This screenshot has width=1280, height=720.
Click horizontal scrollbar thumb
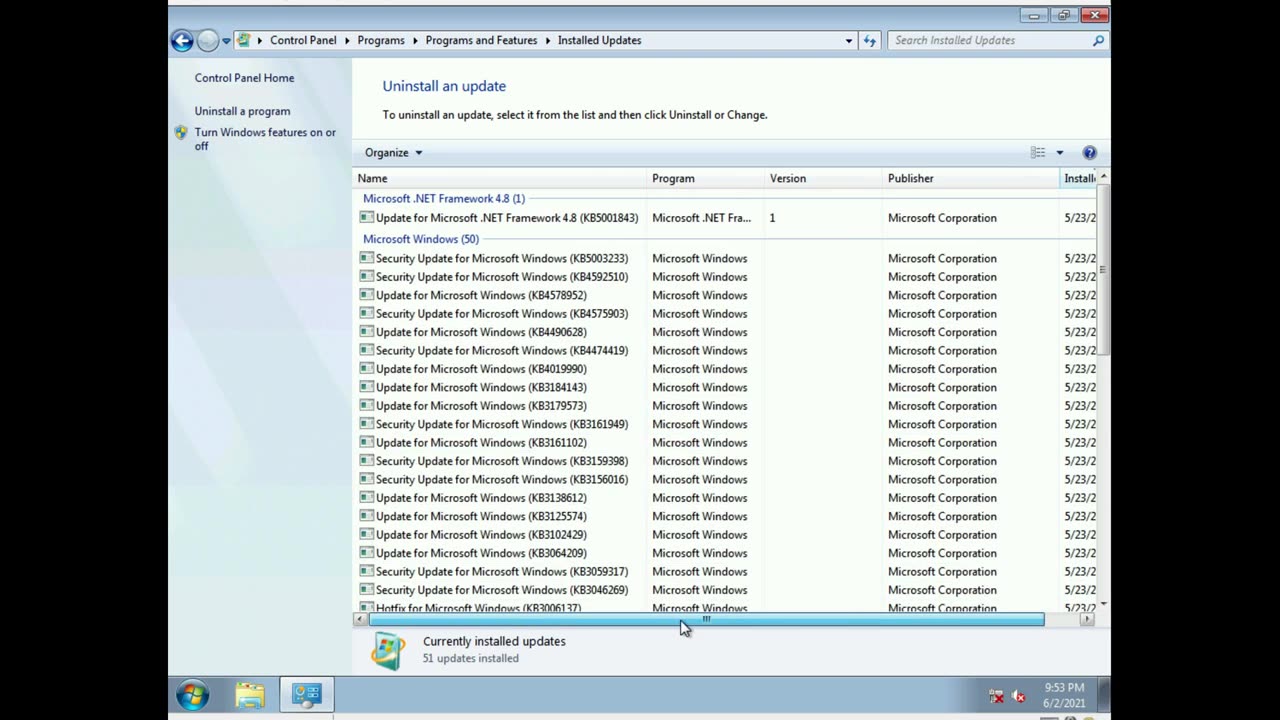(706, 620)
